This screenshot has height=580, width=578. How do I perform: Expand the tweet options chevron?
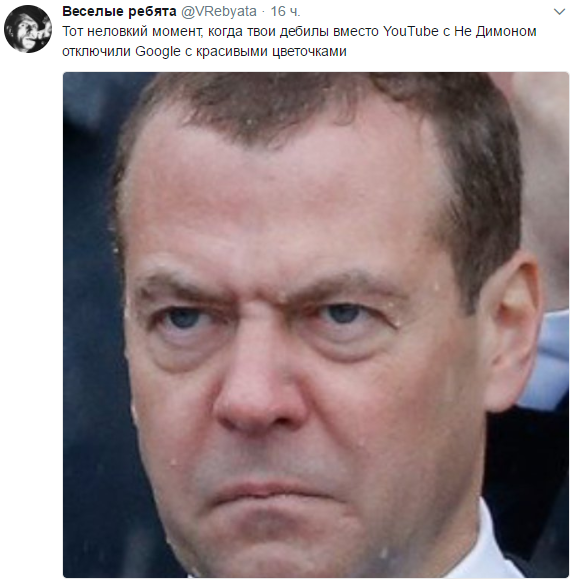pos(559,12)
